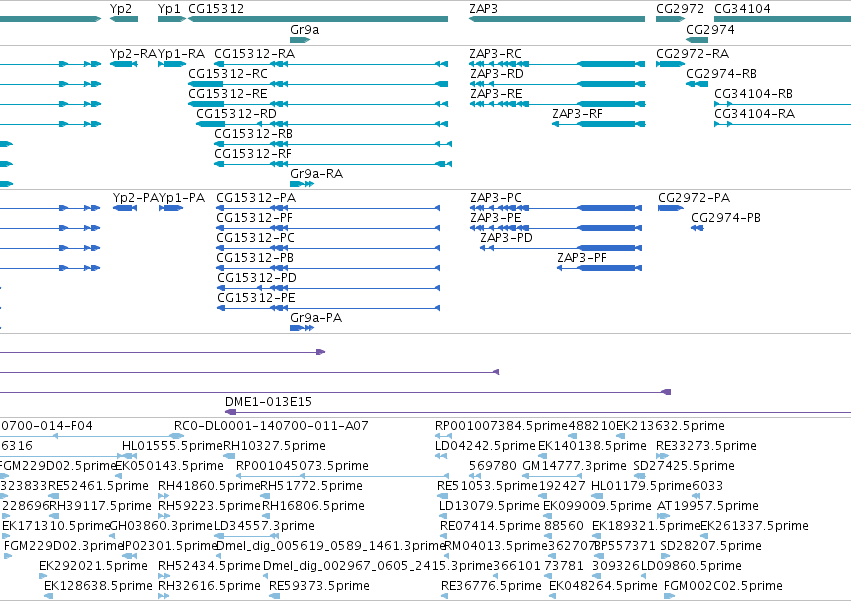Open transcript Gr9a-RA
This screenshot has width=851, height=601.
(x=316, y=174)
